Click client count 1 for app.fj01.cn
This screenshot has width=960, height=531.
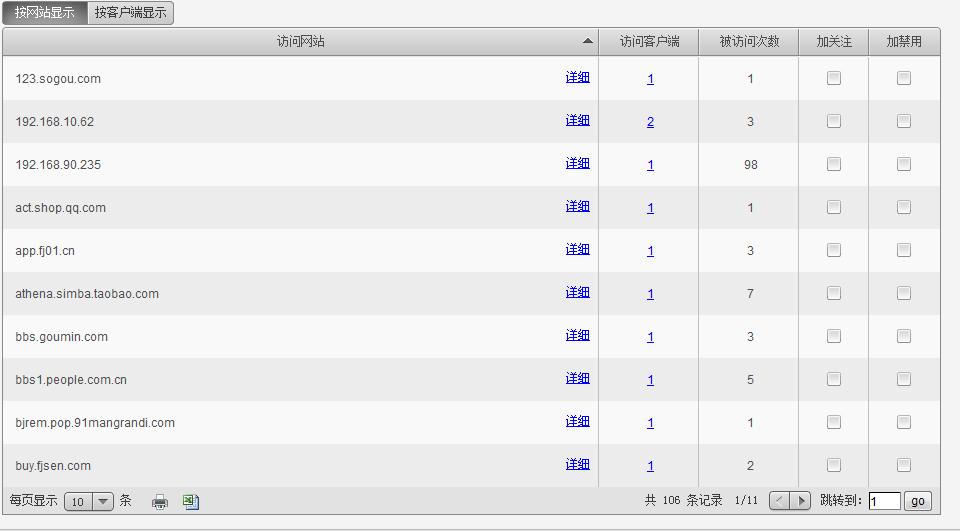(x=650, y=251)
